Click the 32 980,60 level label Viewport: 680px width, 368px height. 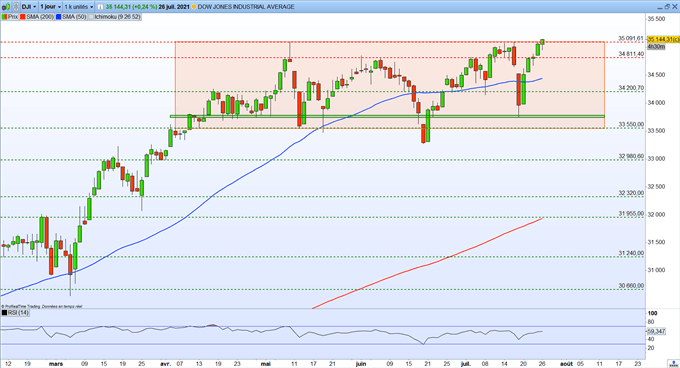point(631,156)
